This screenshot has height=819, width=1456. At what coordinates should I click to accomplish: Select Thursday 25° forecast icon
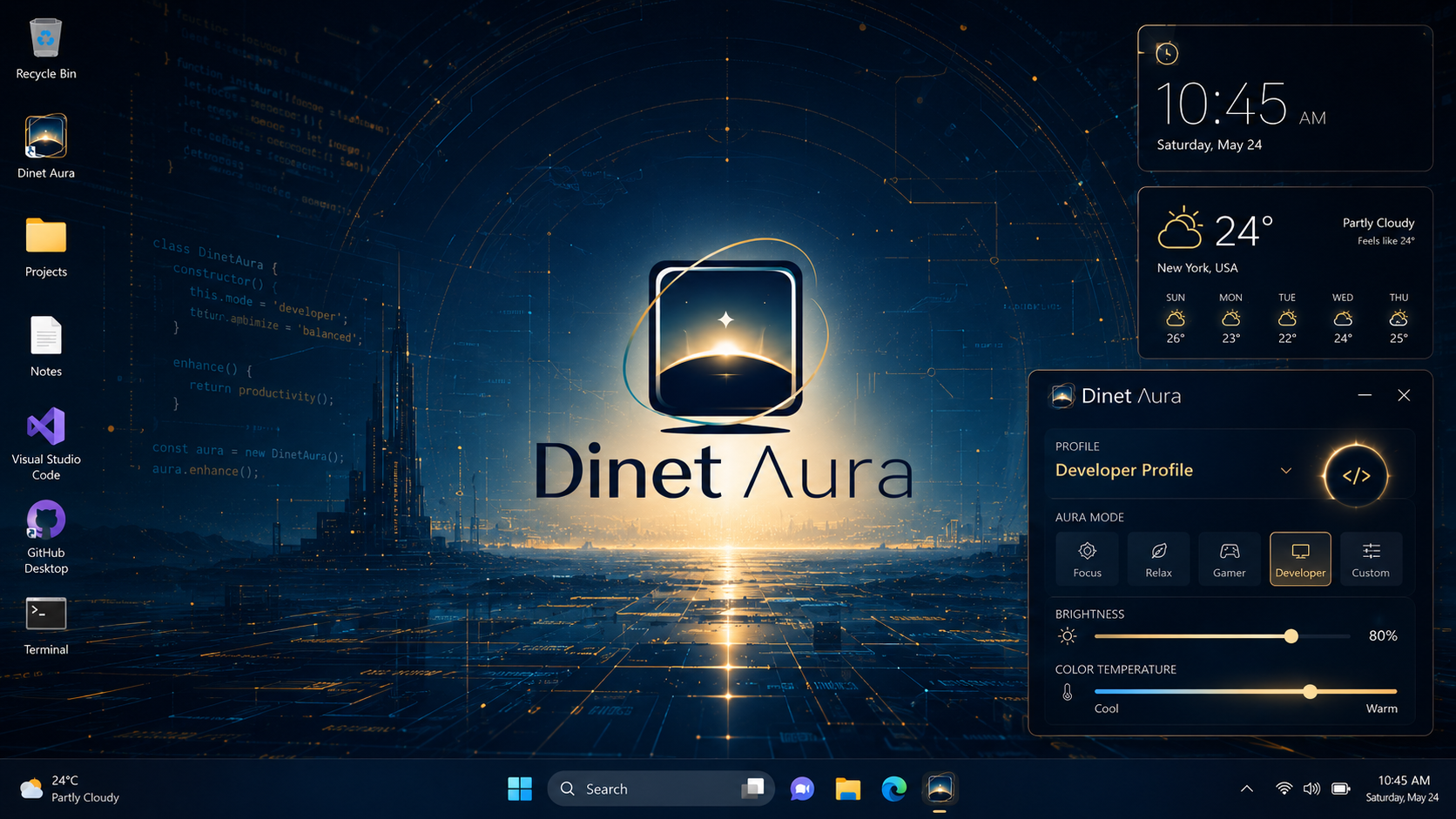[x=1399, y=319]
